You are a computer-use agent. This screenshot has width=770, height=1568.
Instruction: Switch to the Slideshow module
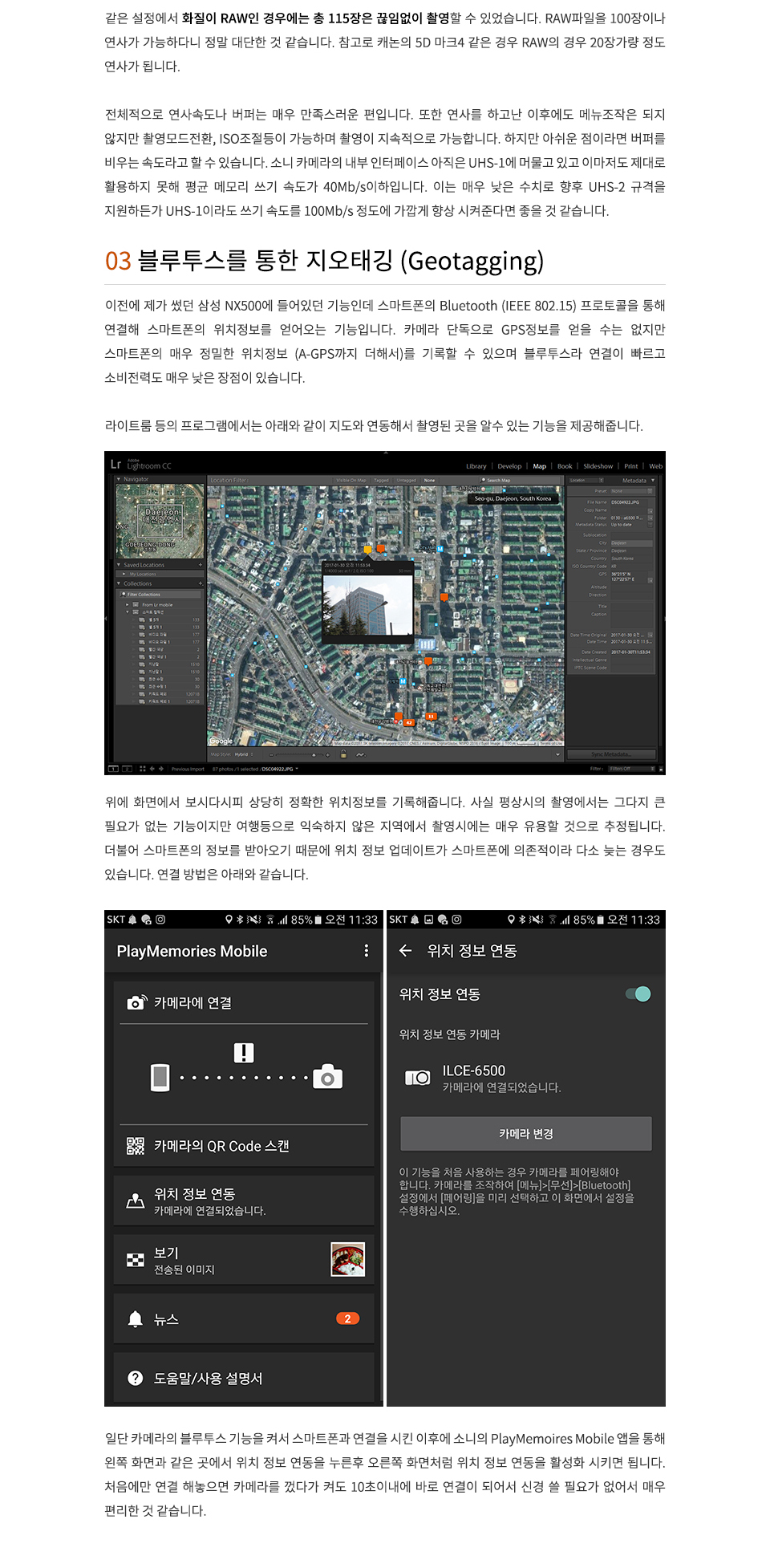tap(598, 466)
